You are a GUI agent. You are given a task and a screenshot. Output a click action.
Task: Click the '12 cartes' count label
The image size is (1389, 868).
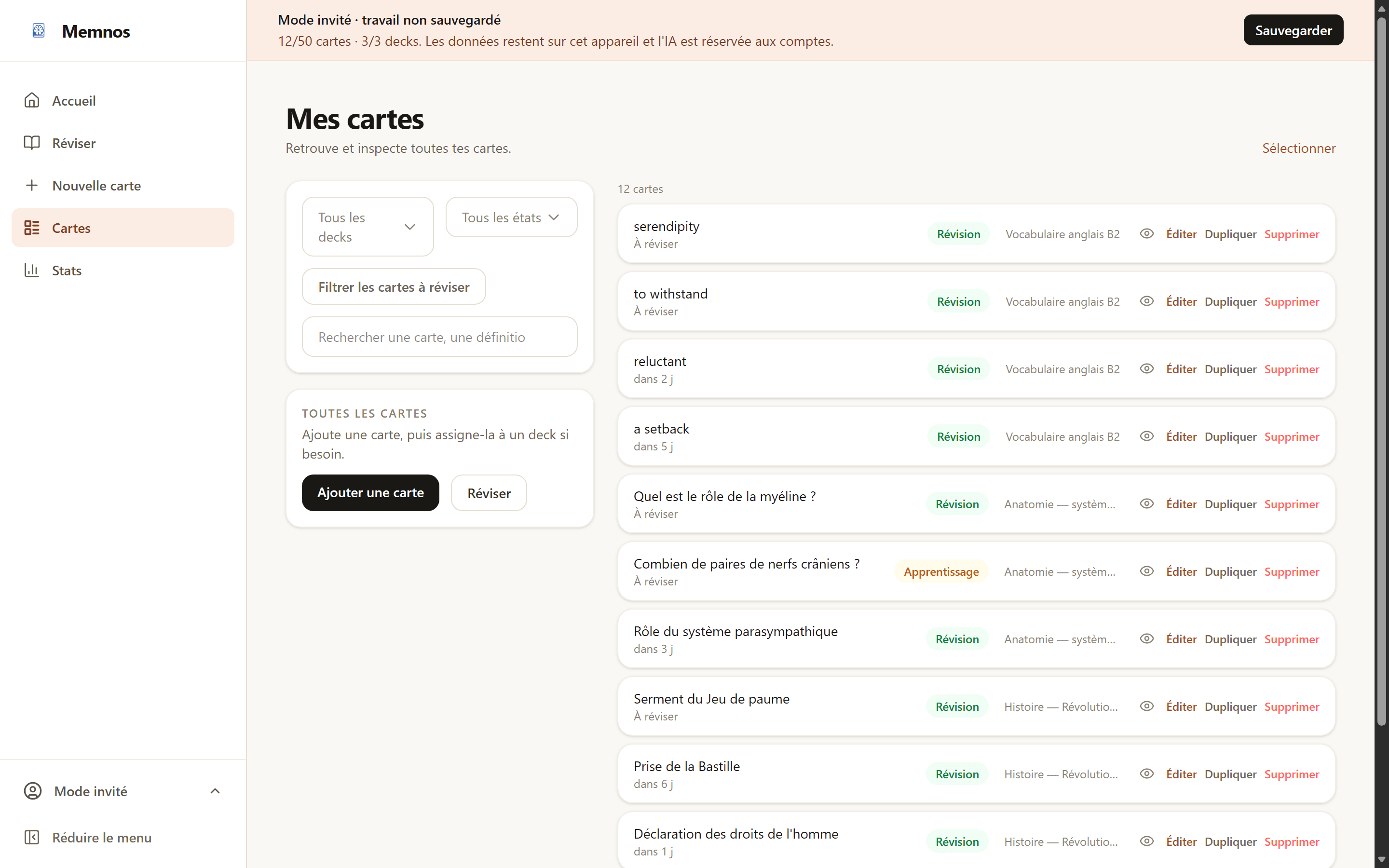(640, 189)
